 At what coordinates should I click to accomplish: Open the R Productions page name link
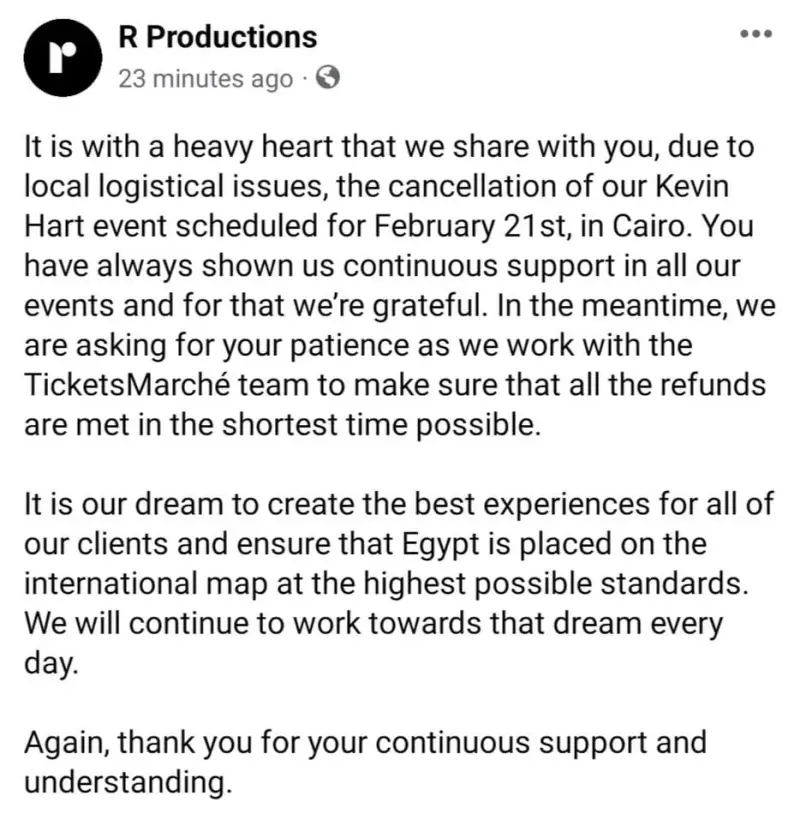217,38
